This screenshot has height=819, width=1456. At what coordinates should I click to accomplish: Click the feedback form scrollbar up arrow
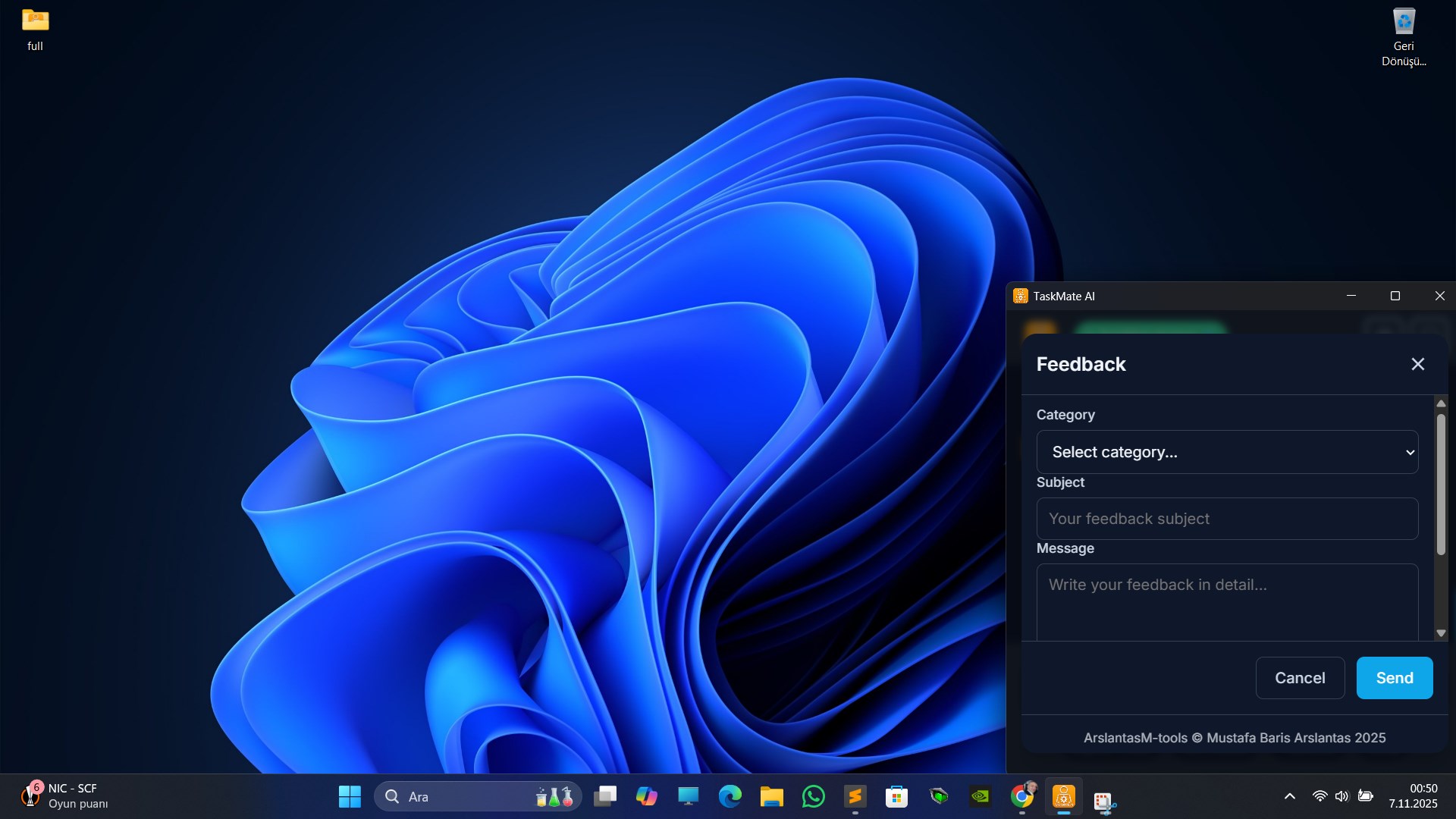coord(1441,403)
